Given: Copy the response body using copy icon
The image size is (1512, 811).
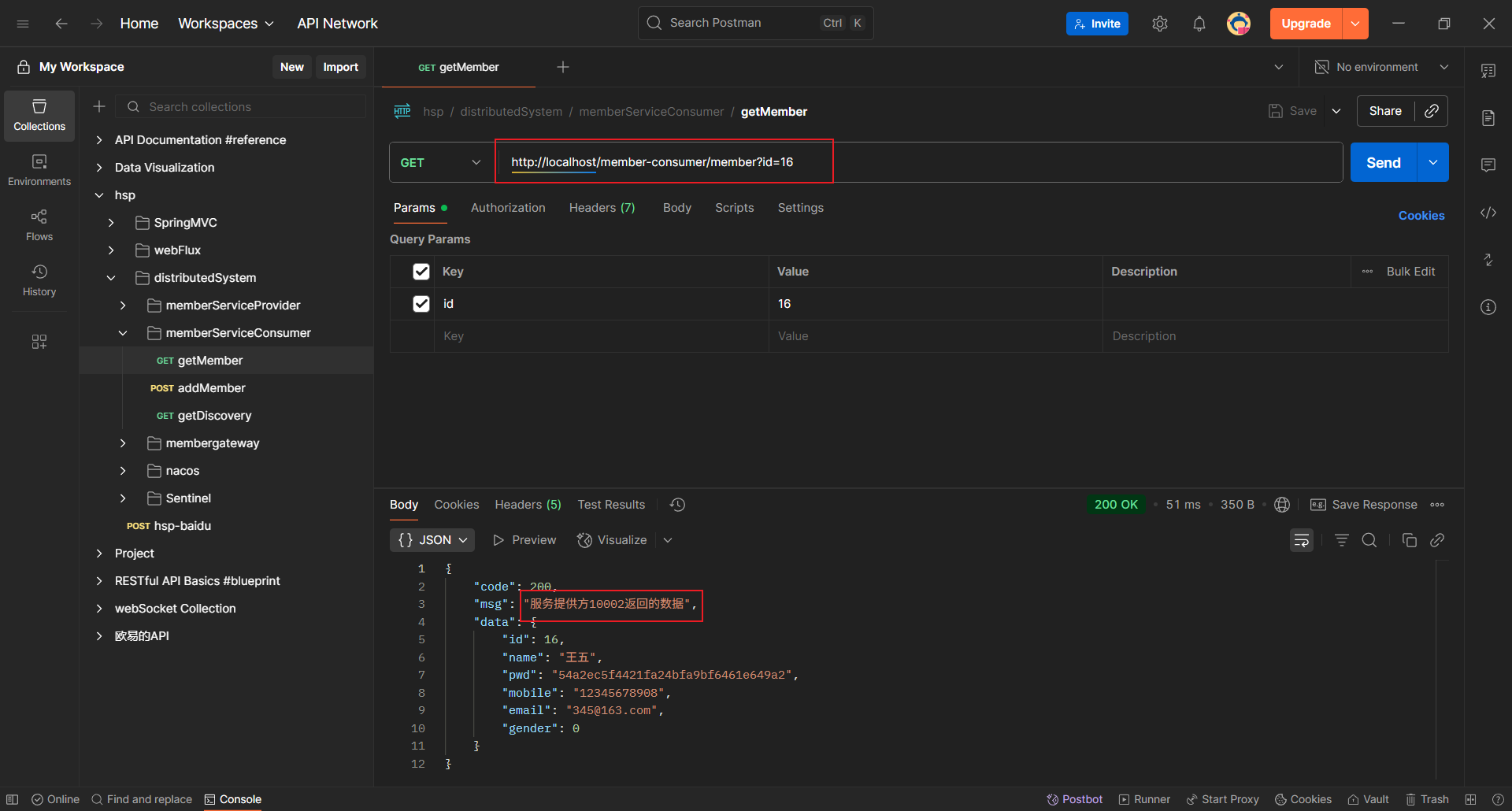Looking at the screenshot, I should click(1409, 540).
